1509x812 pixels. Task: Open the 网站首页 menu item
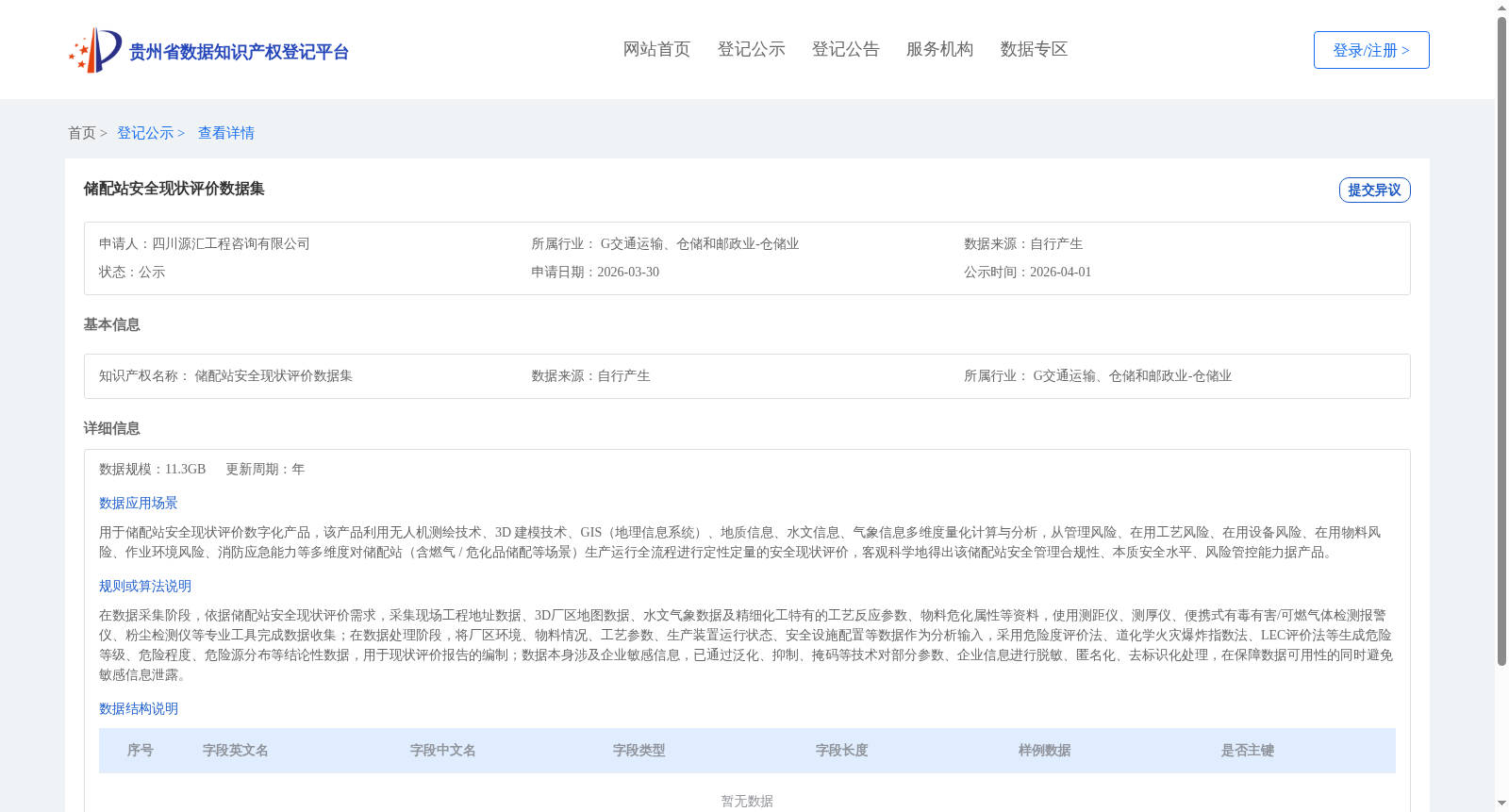657,49
